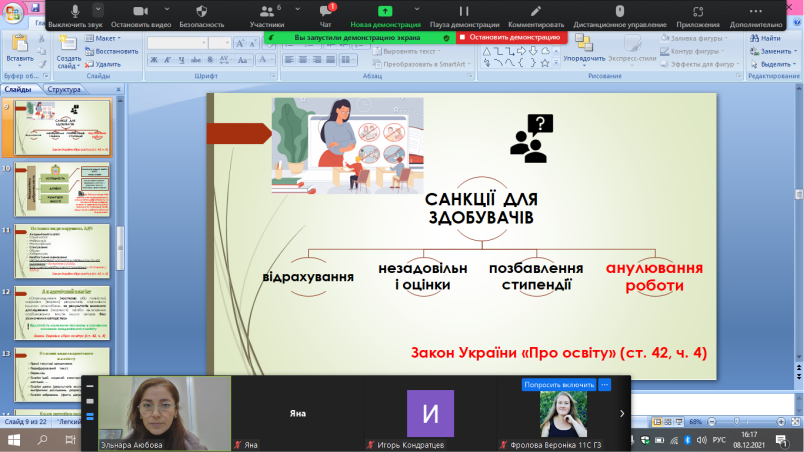Open the Windows Start menu

[x=14, y=440]
